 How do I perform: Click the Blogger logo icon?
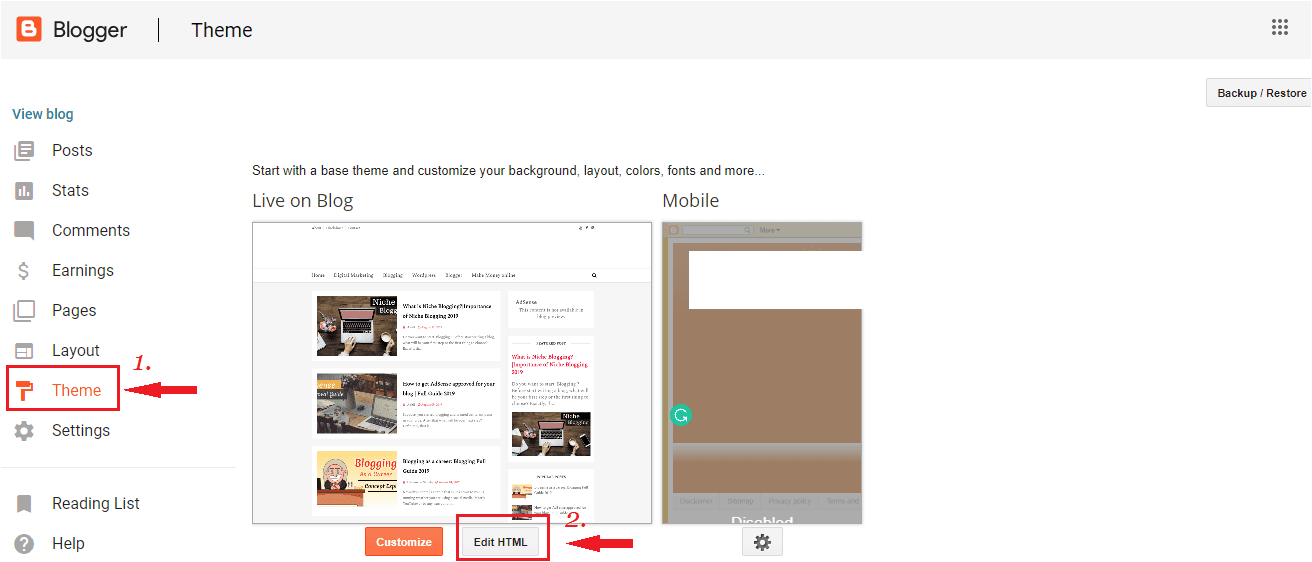point(29,29)
